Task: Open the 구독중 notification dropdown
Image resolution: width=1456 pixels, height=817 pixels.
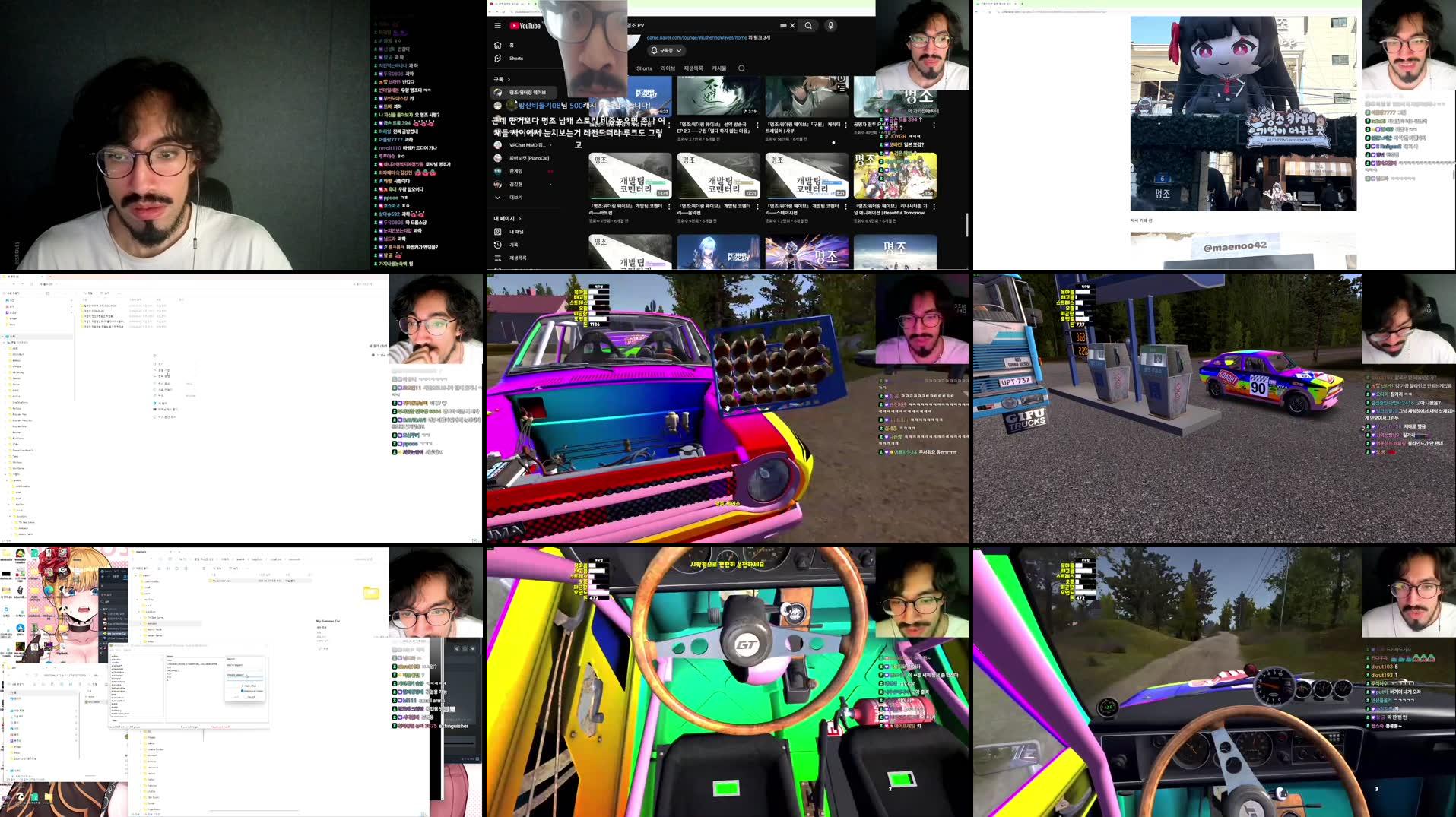Action: pyautogui.click(x=666, y=51)
